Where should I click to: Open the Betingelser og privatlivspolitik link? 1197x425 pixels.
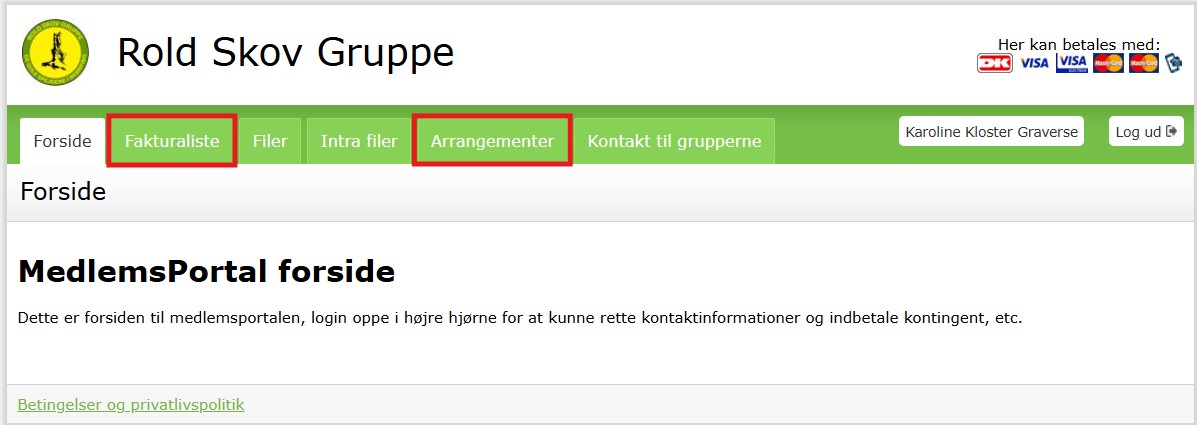click(x=131, y=405)
